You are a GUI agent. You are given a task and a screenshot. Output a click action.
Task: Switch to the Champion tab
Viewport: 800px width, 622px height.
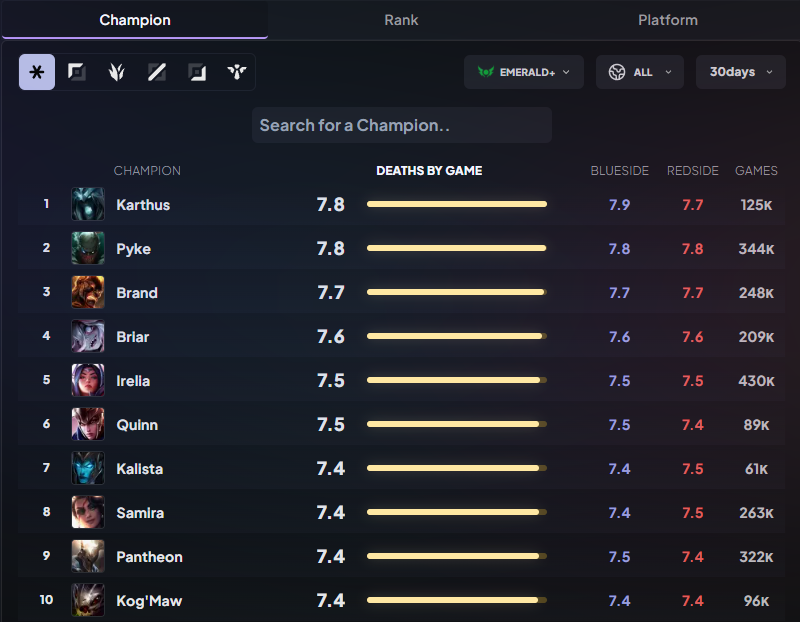pyautogui.click(x=135, y=20)
